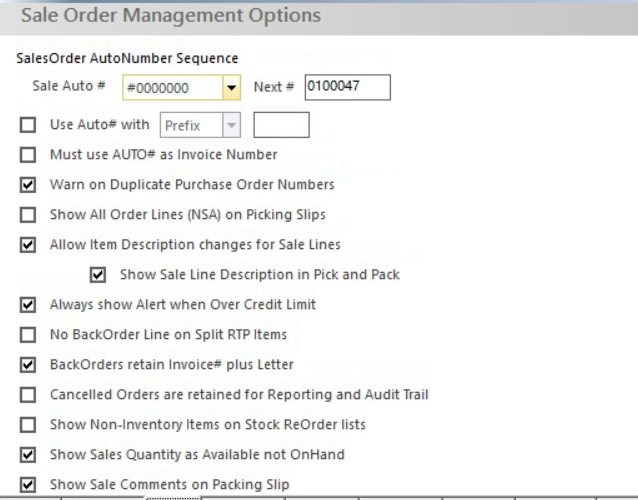The image size is (638, 500).
Task: Toggle Show Sales Quantity as Available not OnHand
Action: [28, 455]
